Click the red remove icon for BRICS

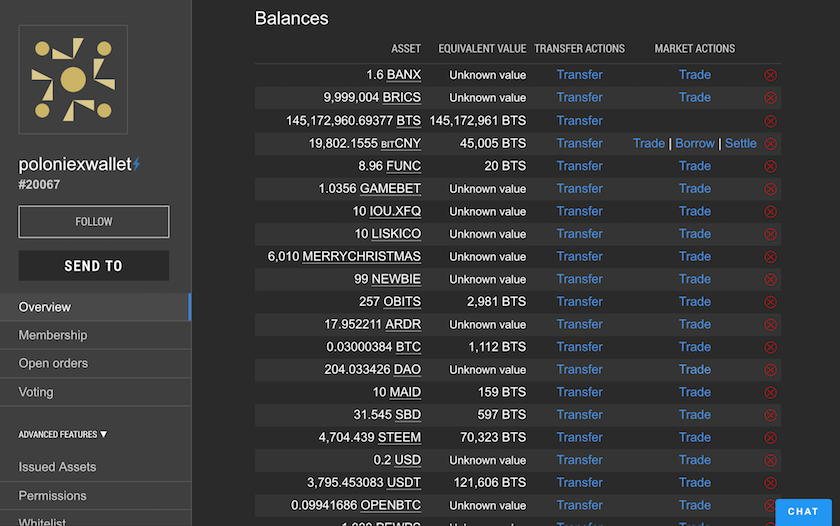770,97
